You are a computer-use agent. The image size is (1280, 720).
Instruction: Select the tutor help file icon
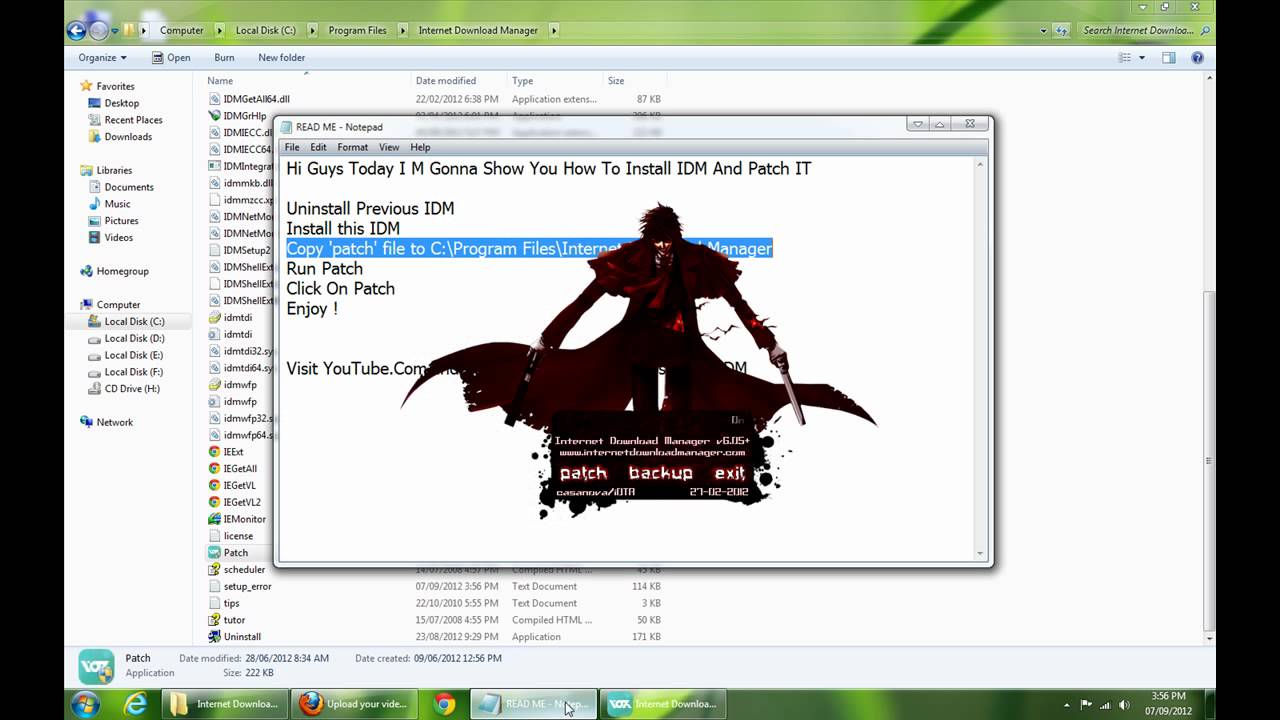point(214,620)
